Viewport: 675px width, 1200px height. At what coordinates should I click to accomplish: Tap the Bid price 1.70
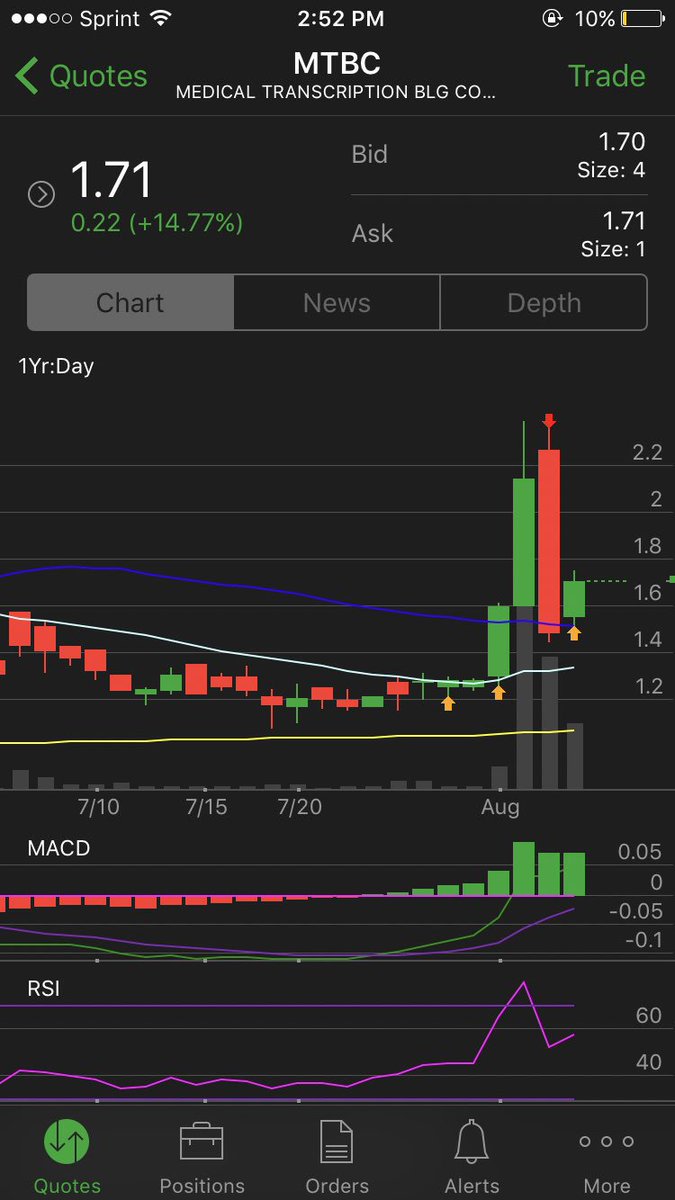pyautogui.click(x=622, y=142)
